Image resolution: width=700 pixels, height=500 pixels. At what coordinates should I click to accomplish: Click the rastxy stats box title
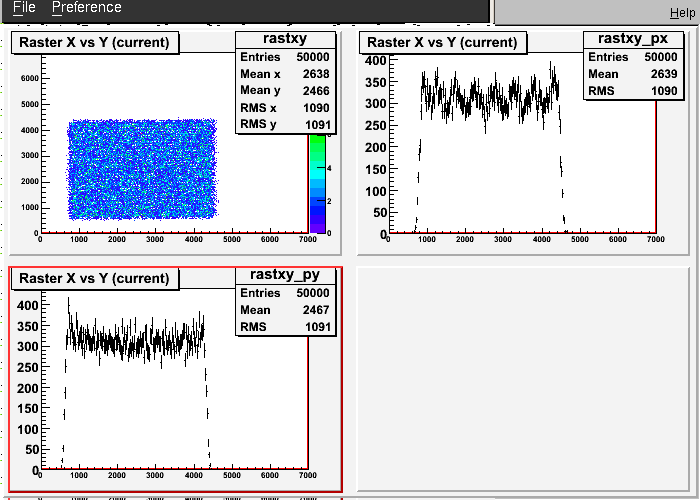[285, 38]
